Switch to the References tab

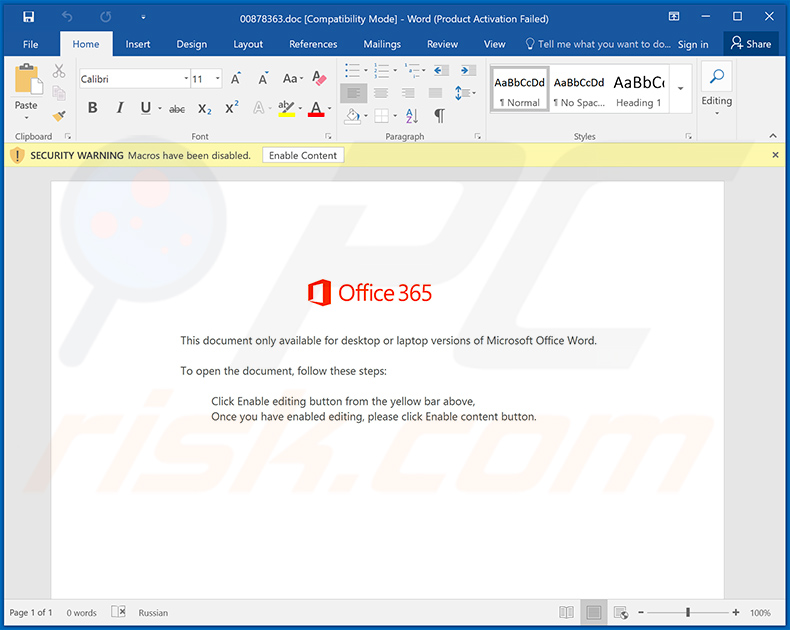[313, 44]
